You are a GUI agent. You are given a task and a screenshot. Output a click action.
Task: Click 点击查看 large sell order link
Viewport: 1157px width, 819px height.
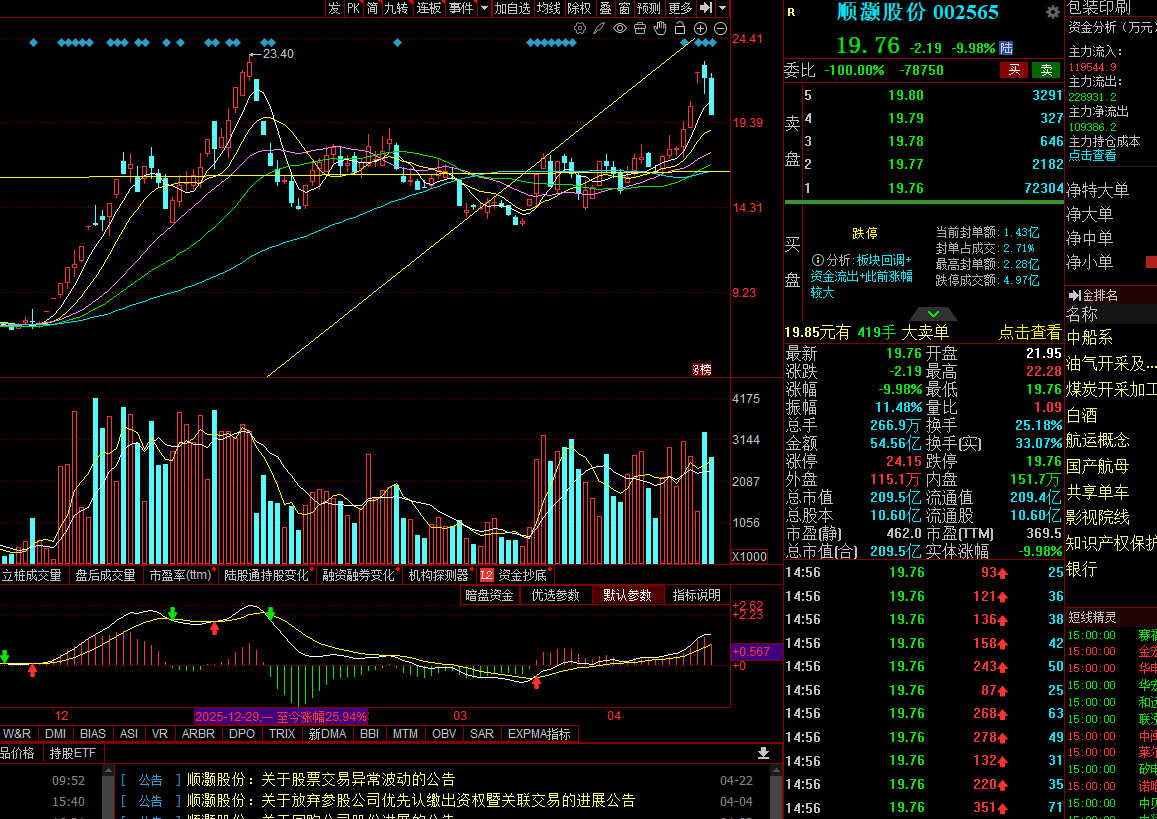[x=1030, y=333]
